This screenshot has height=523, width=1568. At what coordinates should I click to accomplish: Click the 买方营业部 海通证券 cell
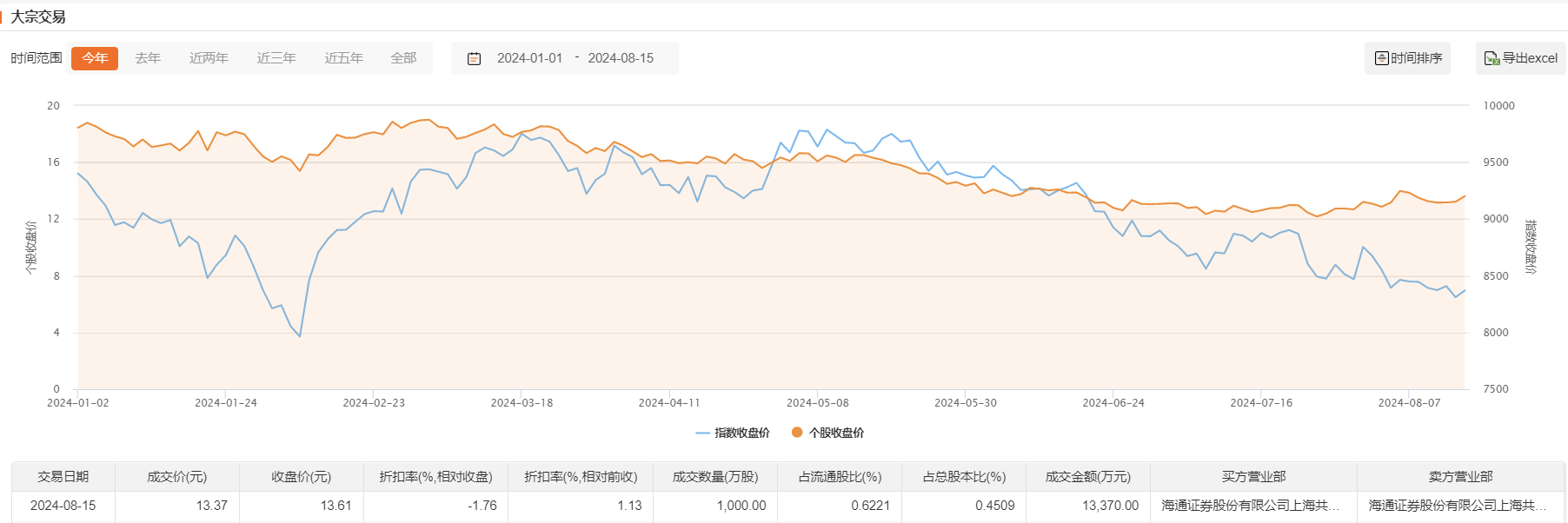[1250, 506]
